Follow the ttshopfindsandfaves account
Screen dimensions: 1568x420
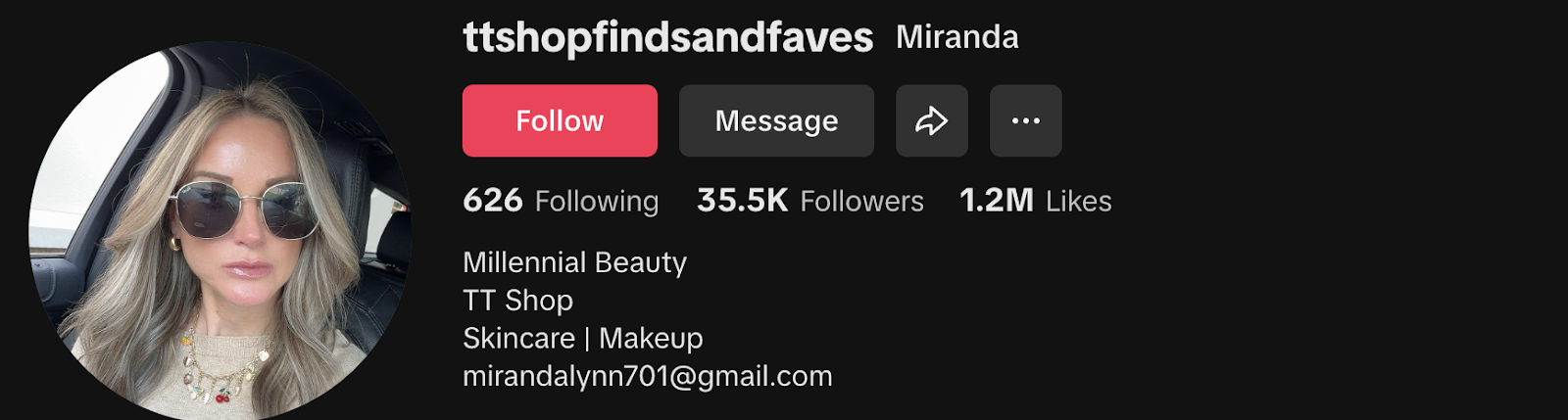(560, 120)
